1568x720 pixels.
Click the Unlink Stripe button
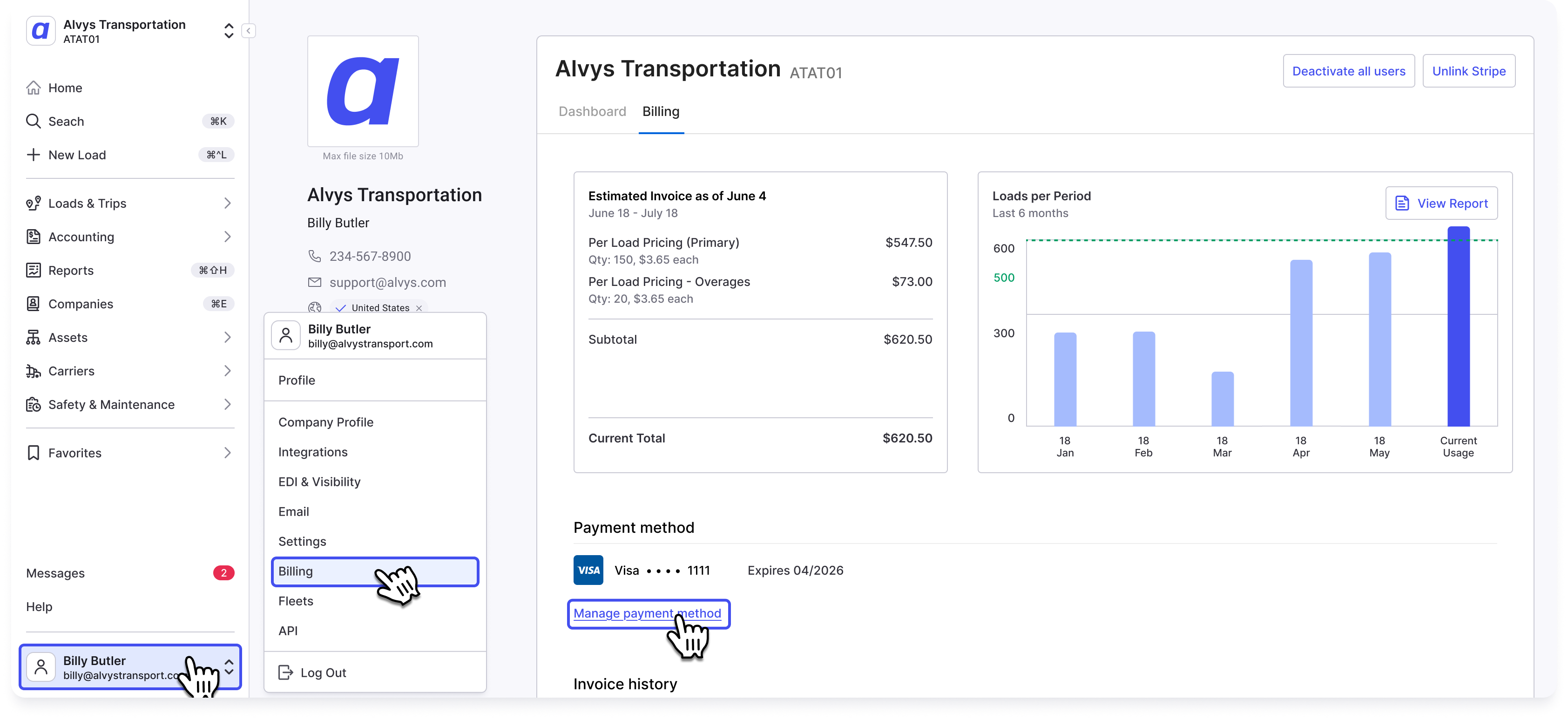click(x=1468, y=71)
